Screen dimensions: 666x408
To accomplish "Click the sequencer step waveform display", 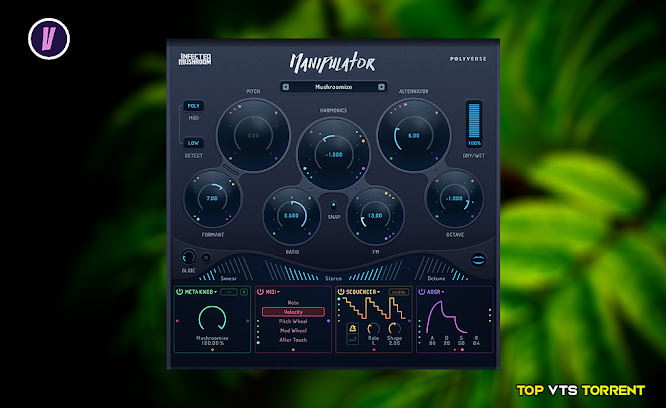I will click(x=375, y=308).
